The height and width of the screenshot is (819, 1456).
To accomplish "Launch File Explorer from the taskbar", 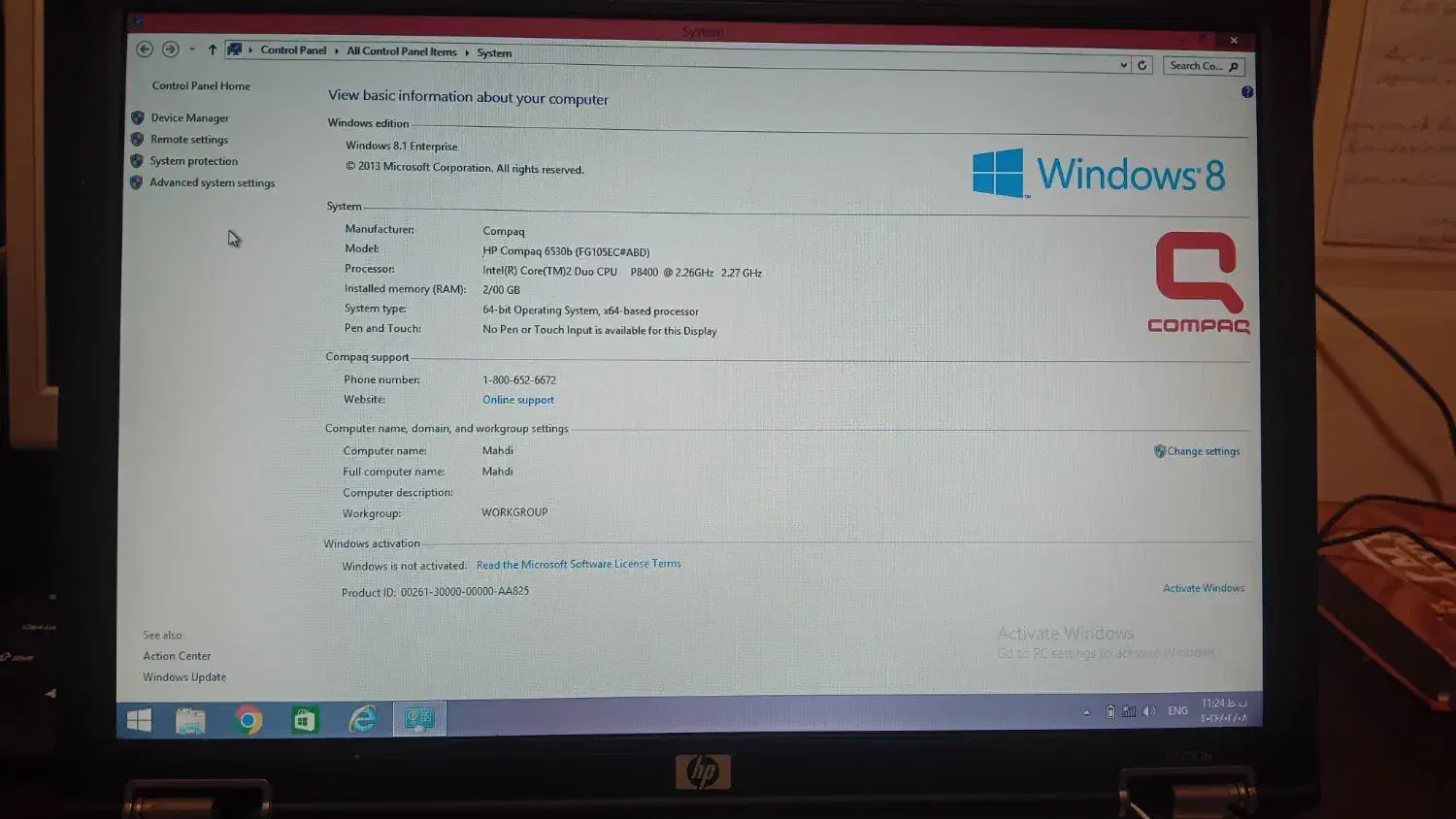I will [190, 720].
